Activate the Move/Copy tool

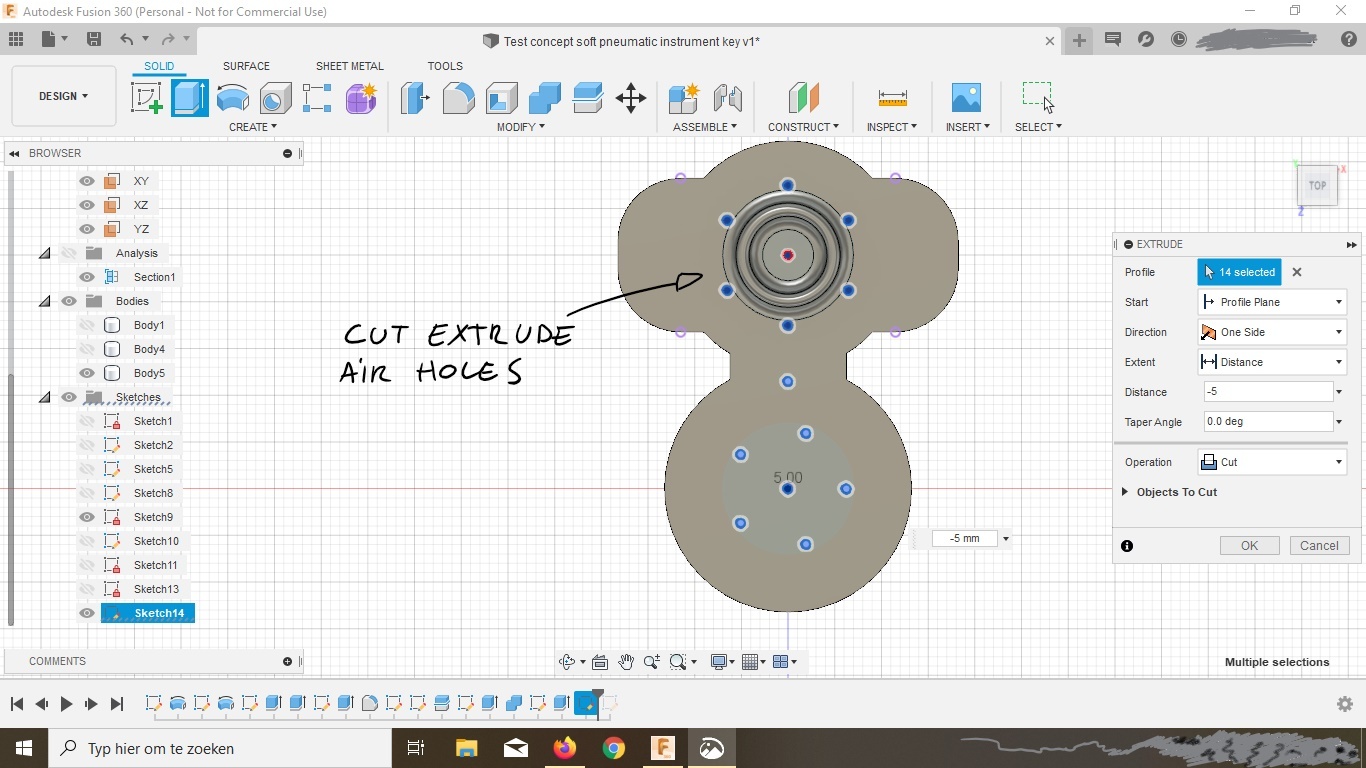click(x=631, y=98)
